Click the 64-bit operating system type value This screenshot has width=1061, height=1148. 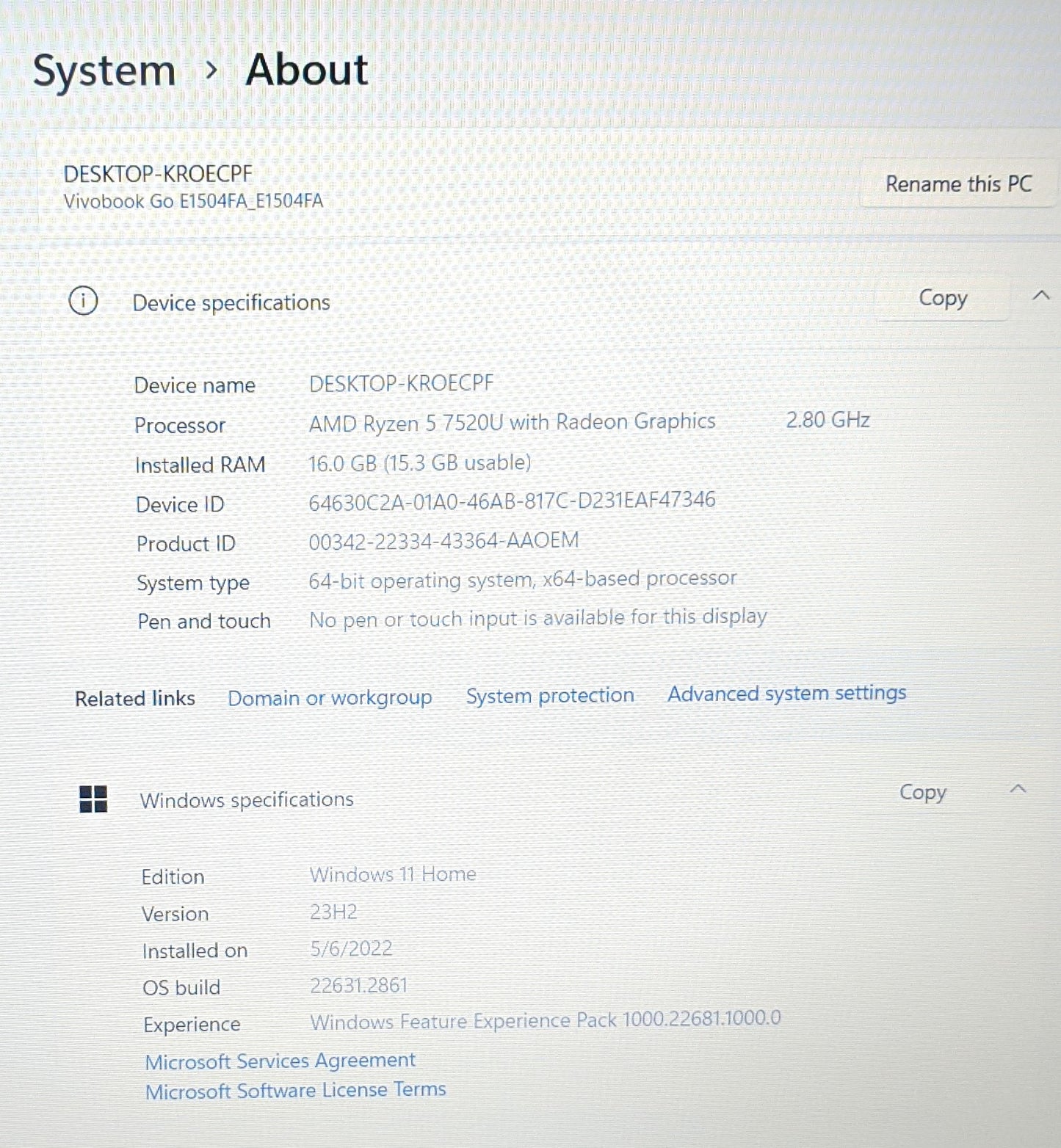tap(522, 580)
